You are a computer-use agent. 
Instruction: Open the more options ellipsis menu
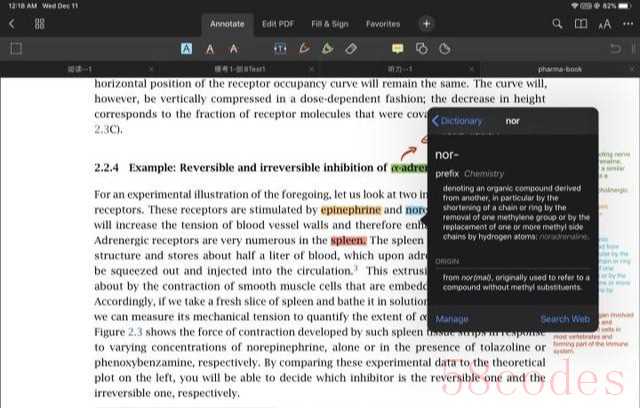tap(628, 24)
